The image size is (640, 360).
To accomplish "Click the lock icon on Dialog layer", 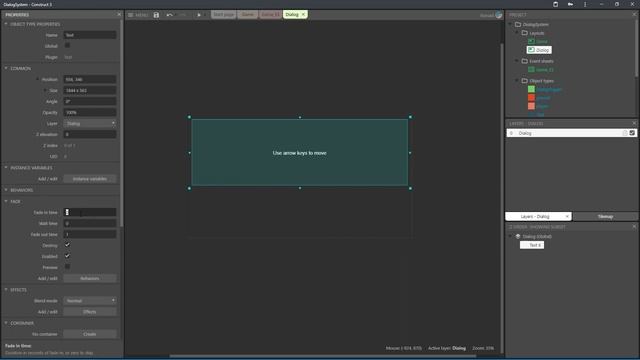I will click(x=624, y=133).
